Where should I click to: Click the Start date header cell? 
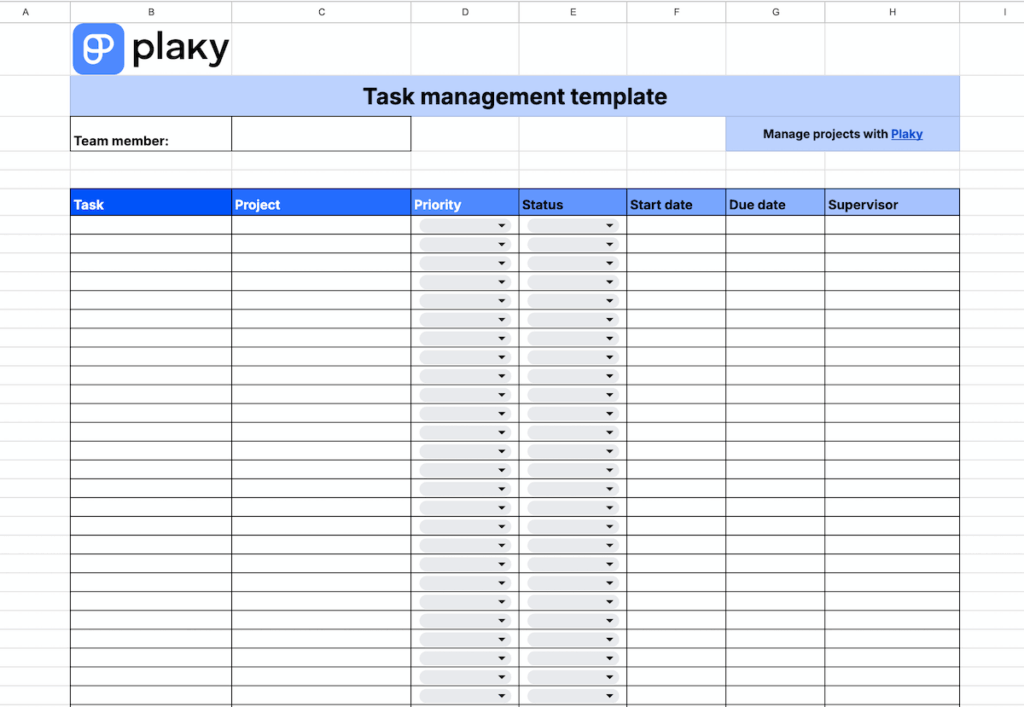pos(674,203)
